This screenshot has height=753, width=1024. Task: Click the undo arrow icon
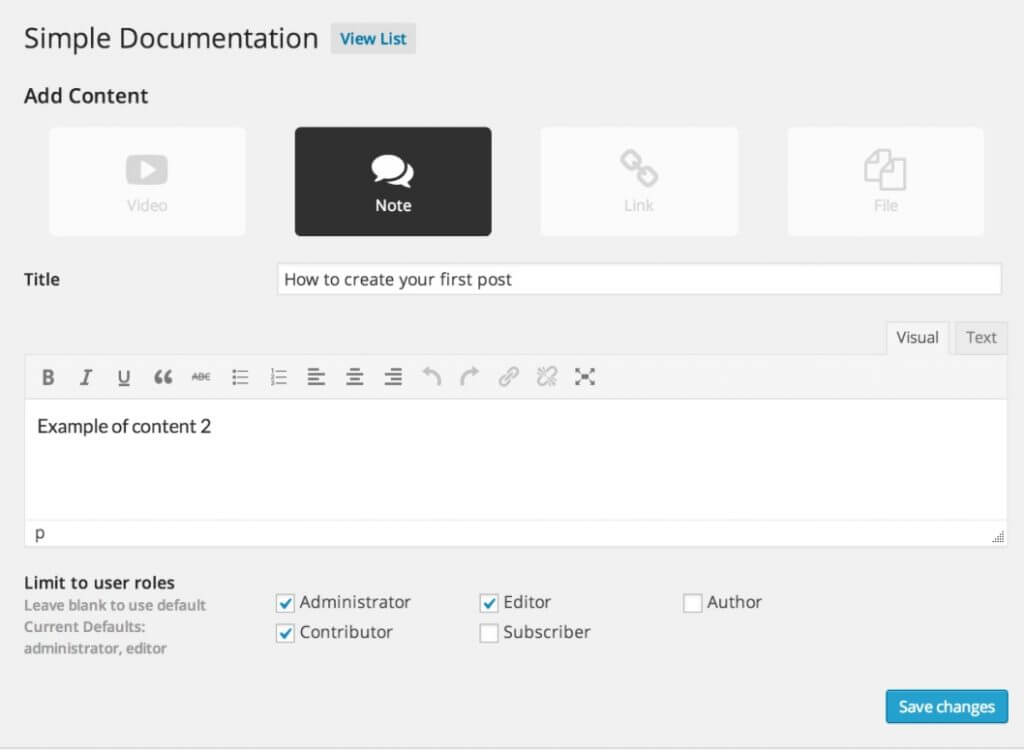(432, 377)
